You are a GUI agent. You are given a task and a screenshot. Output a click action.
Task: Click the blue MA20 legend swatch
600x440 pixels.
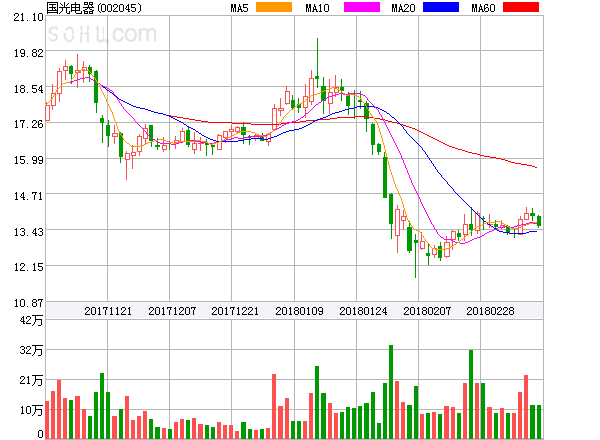[x=441, y=7]
